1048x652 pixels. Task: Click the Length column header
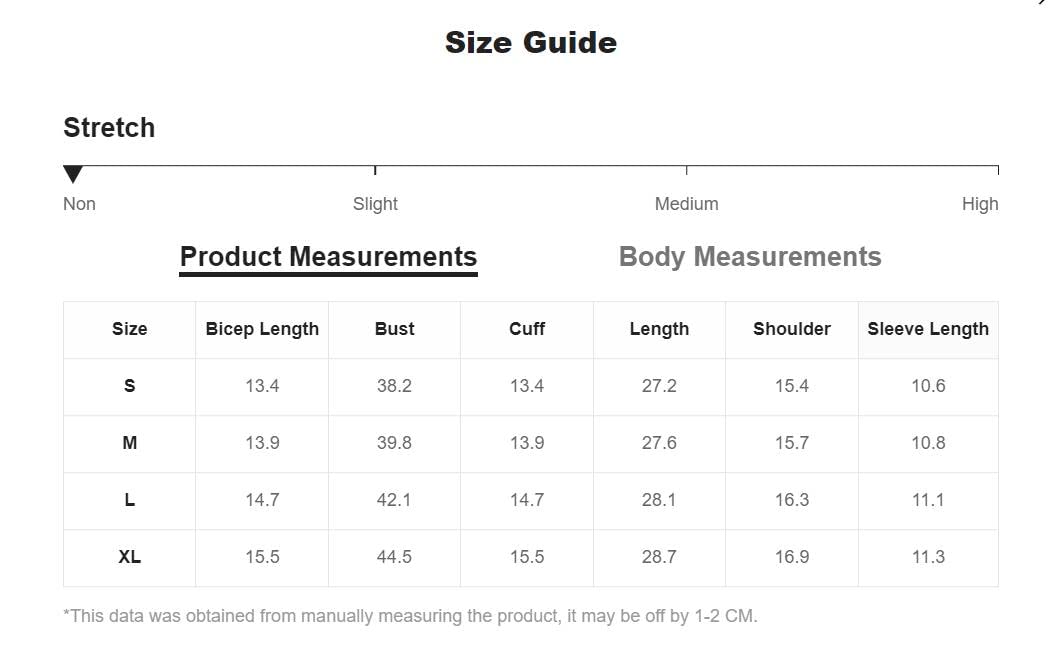[659, 329]
